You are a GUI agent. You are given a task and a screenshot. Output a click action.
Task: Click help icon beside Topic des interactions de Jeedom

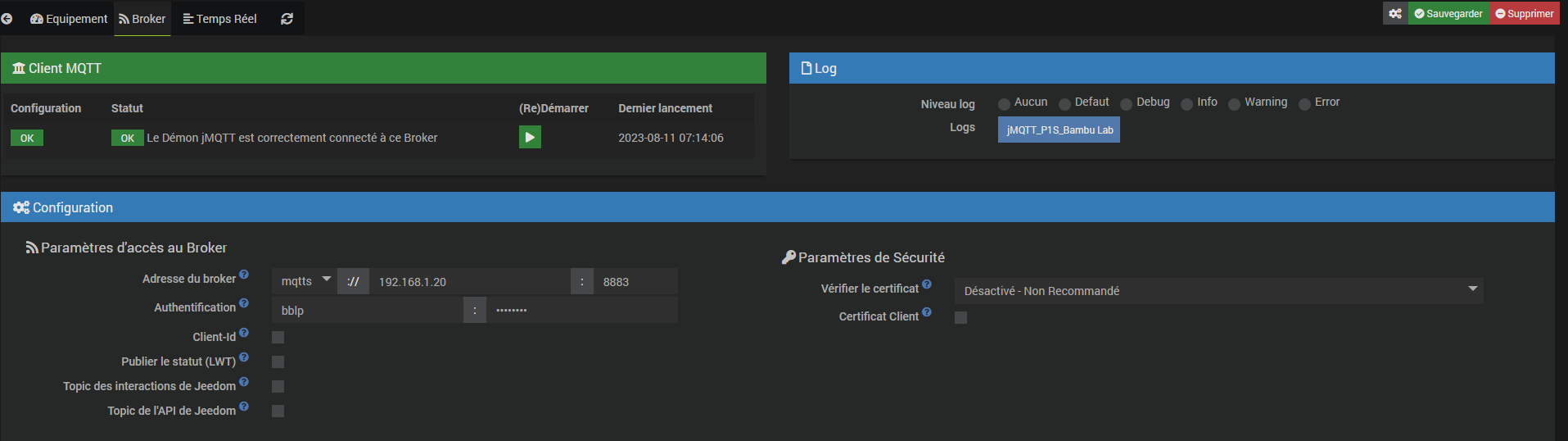point(244,382)
